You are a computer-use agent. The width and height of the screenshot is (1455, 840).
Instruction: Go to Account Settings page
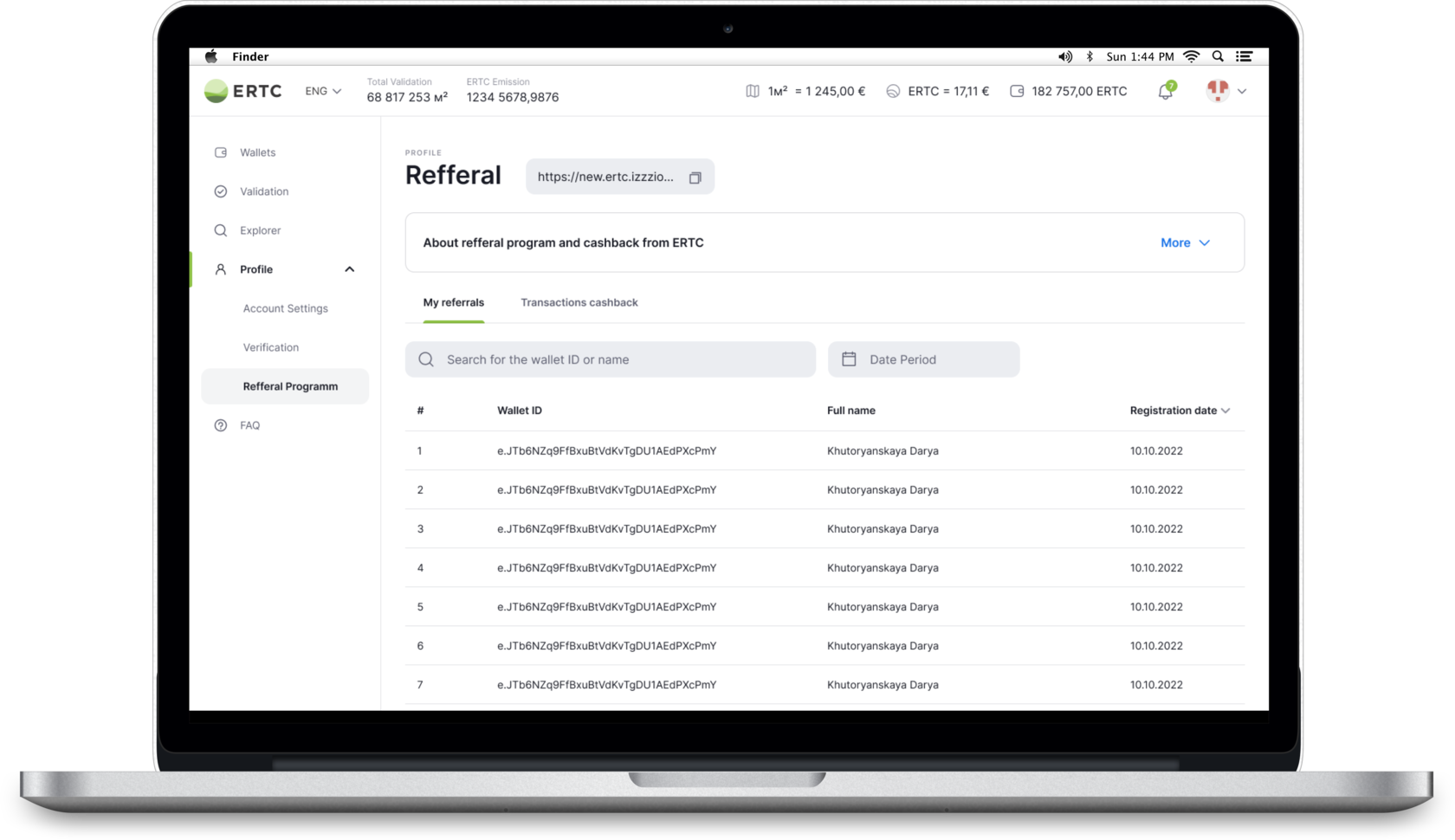click(285, 308)
